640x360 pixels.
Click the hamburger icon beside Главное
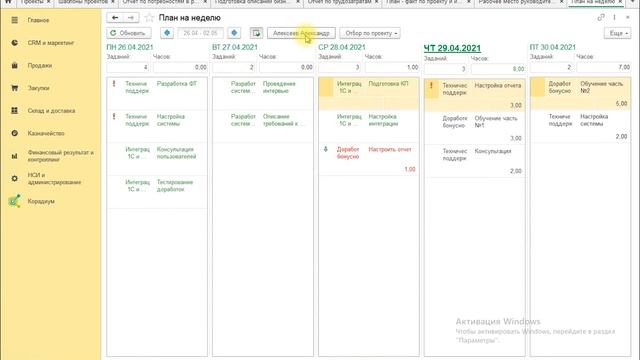(x=15, y=20)
